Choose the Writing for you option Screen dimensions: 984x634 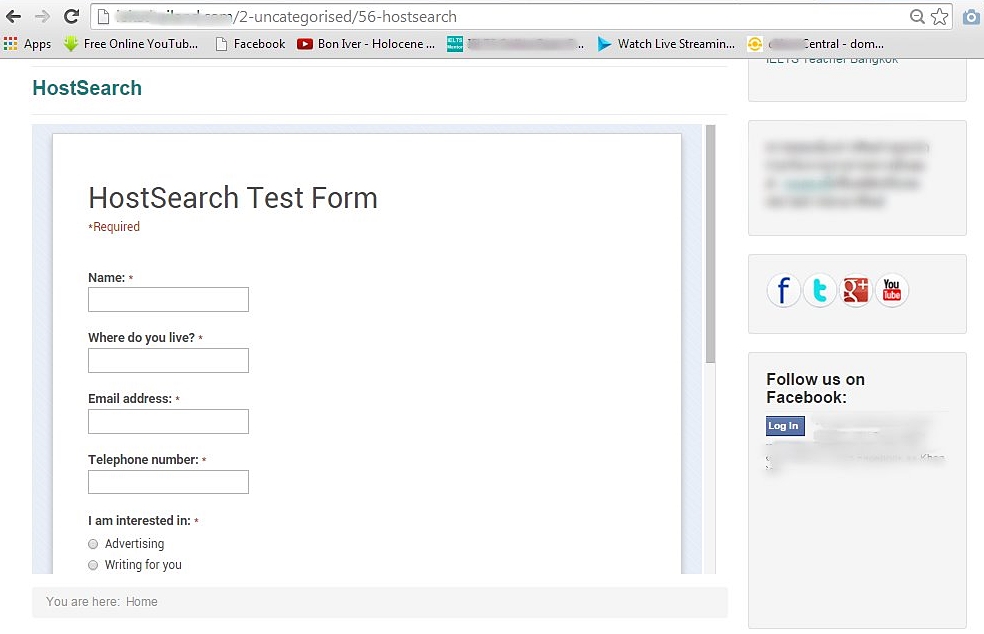pyautogui.click(x=93, y=564)
